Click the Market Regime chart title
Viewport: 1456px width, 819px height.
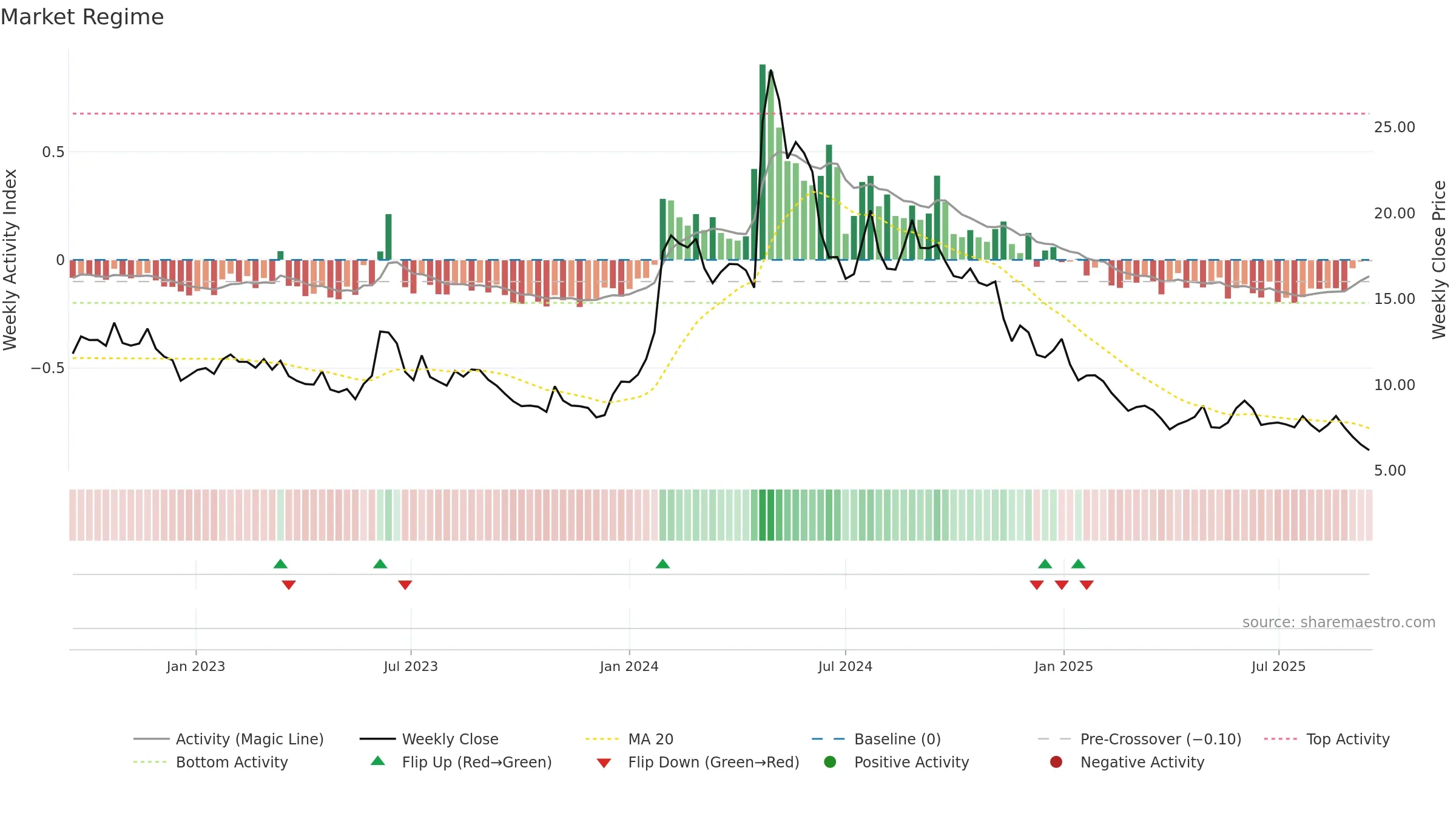tap(82, 17)
